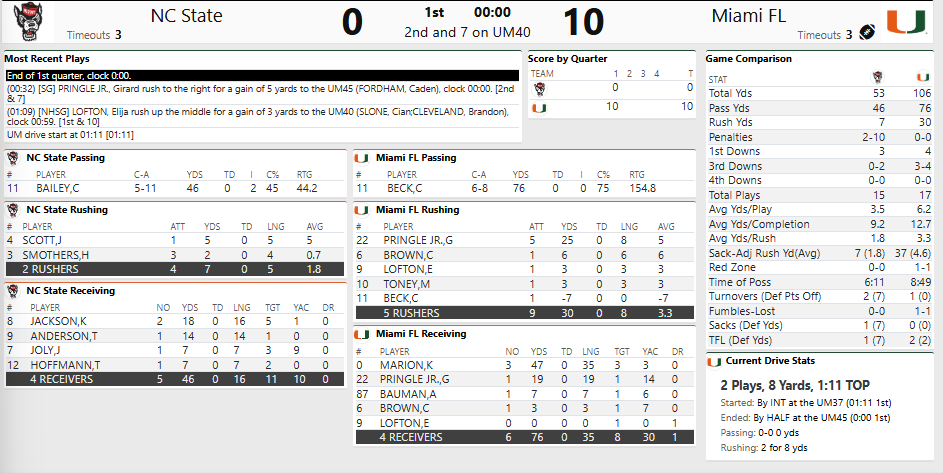Click the Total Yds row in Game Comparison
Viewport: 943px width, 473px height.
tap(818, 93)
